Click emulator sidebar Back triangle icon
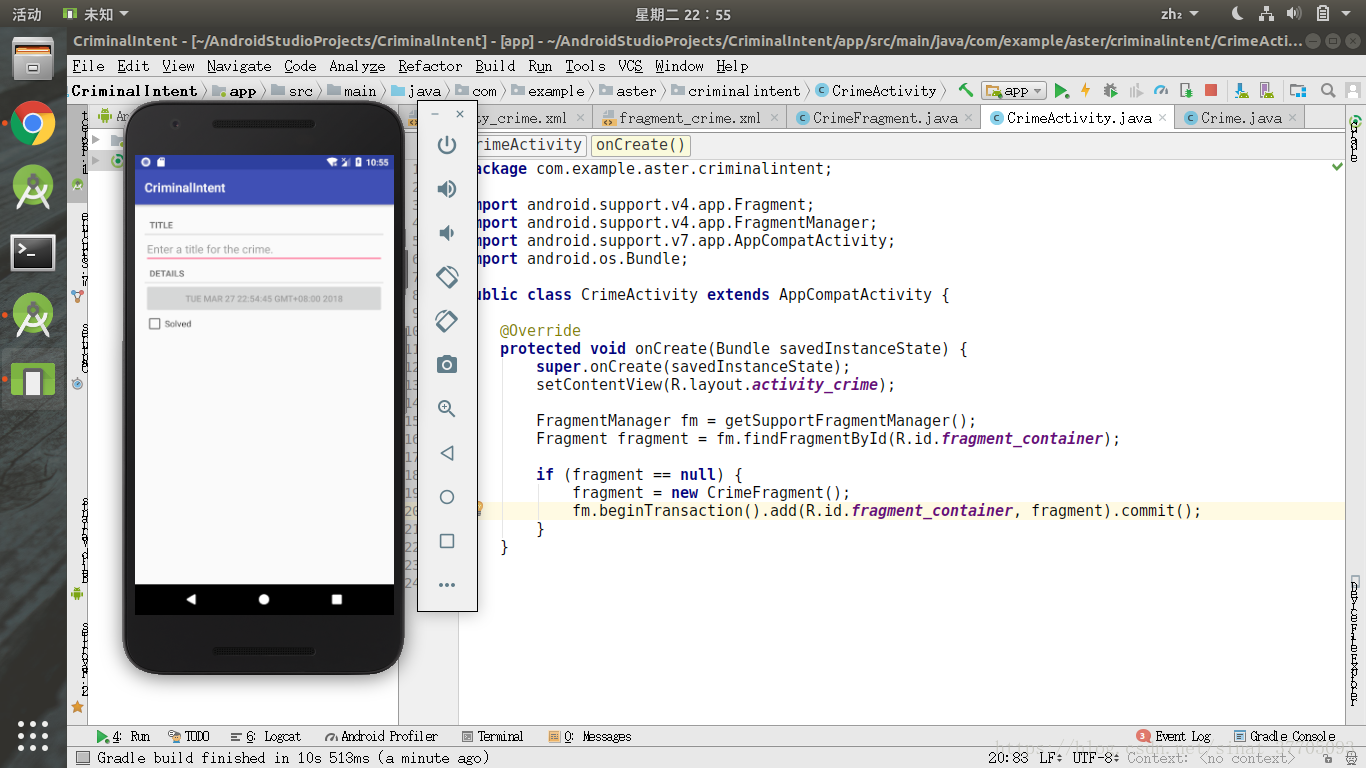1366x768 pixels. coord(447,453)
